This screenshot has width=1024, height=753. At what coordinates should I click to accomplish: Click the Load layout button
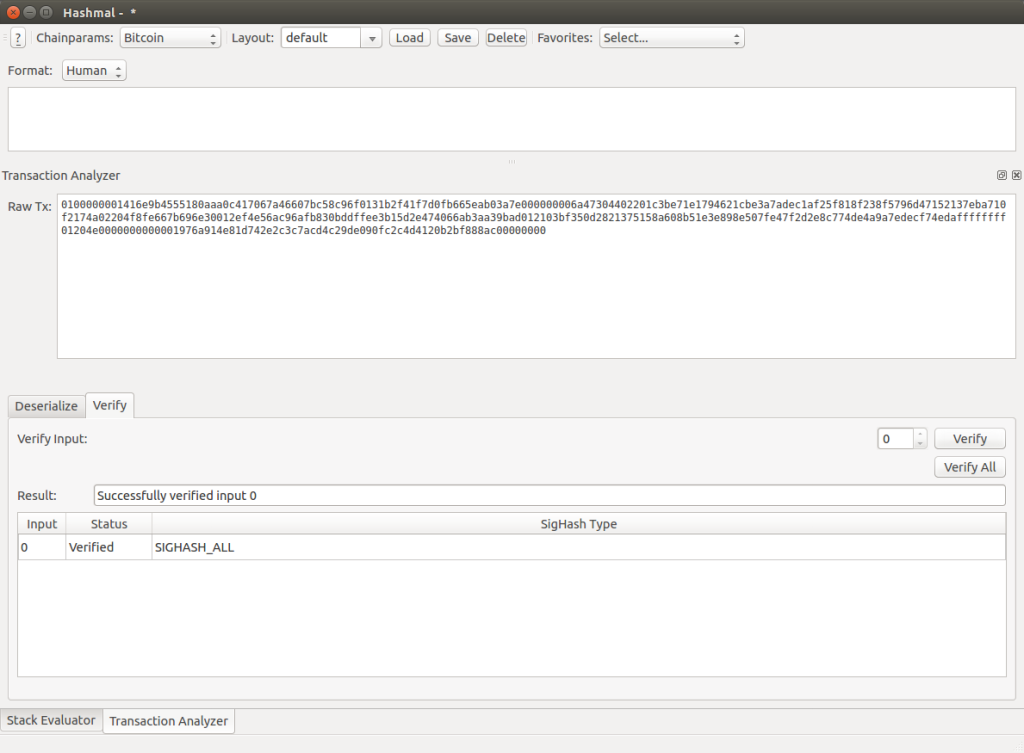pos(409,38)
